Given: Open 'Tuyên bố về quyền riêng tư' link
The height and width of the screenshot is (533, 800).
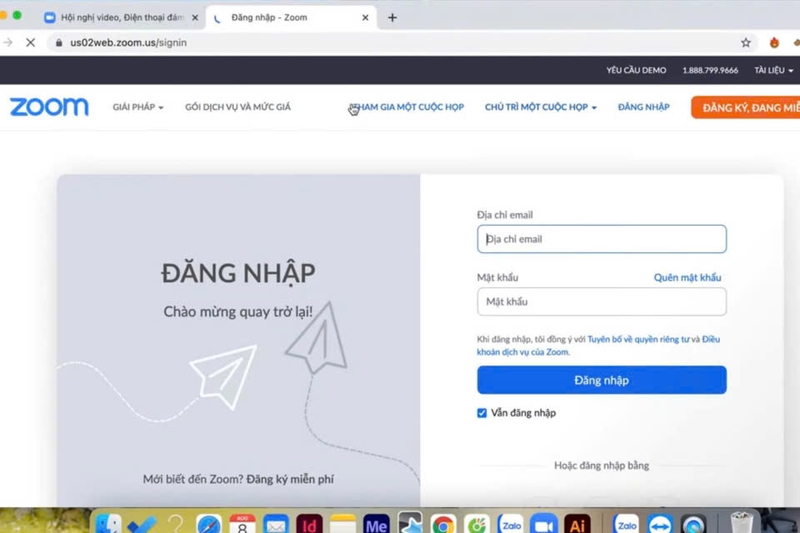Looking at the screenshot, I should [x=638, y=339].
